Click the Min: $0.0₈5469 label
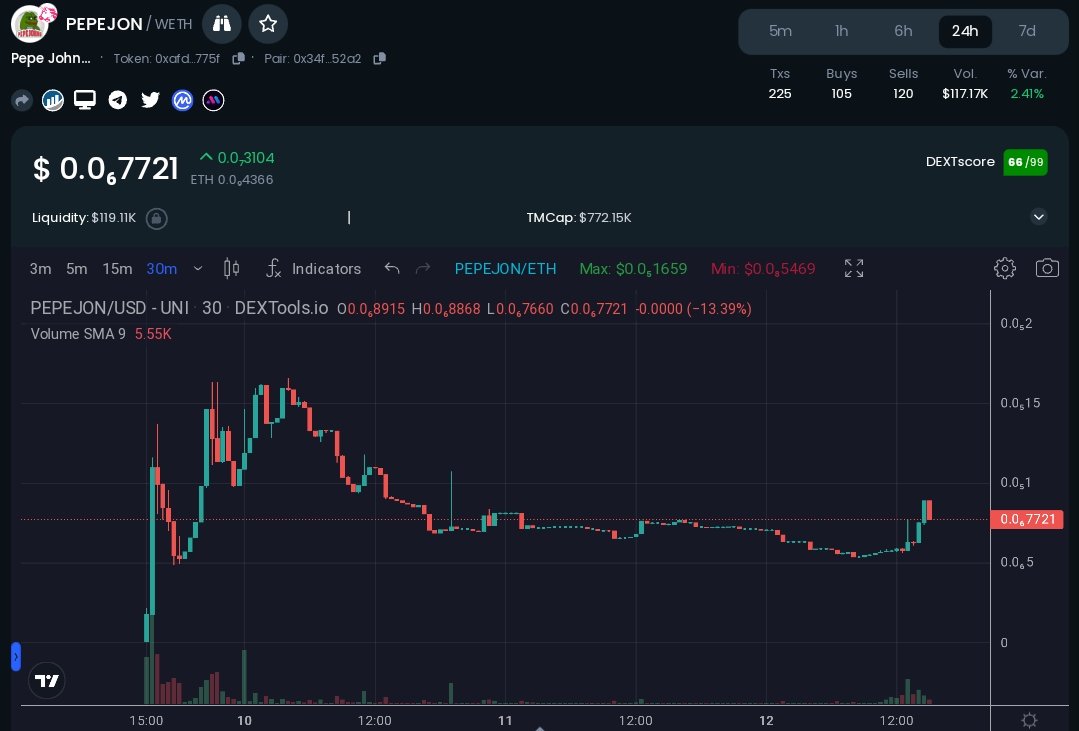Screen dimensions: 1079x731 click(x=762, y=268)
